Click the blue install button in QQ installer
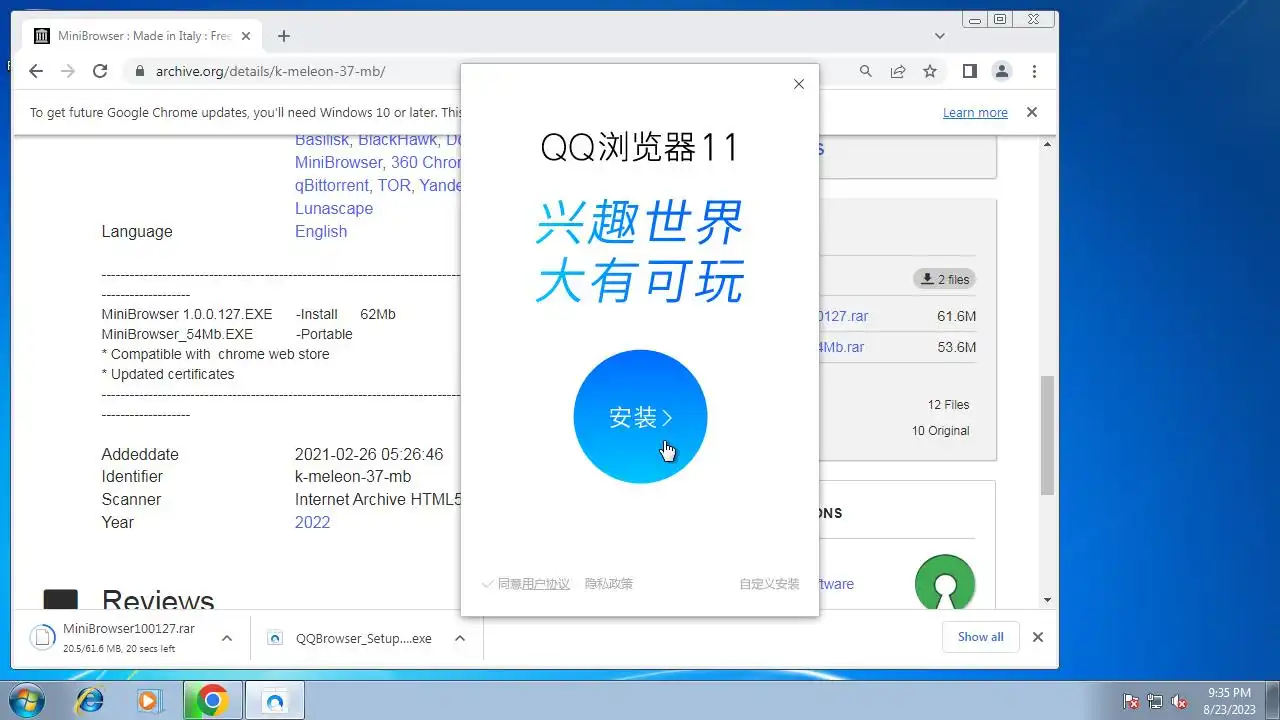The height and width of the screenshot is (720, 1280). click(640, 417)
